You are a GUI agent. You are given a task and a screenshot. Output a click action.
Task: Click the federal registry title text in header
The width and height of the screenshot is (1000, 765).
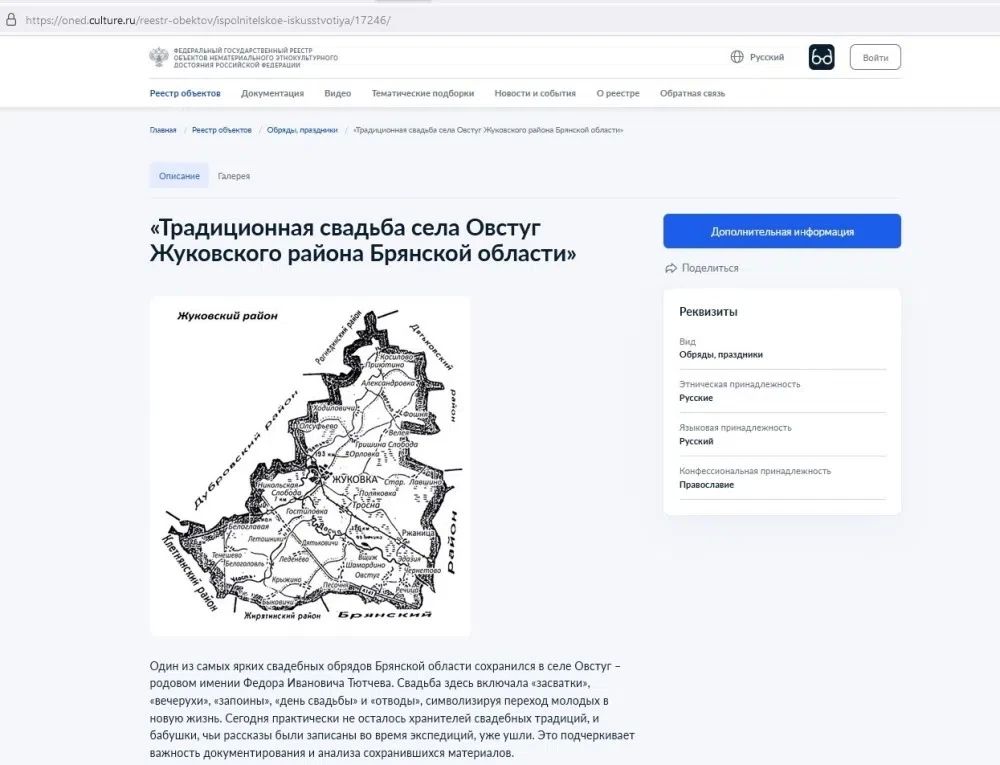[256, 57]
